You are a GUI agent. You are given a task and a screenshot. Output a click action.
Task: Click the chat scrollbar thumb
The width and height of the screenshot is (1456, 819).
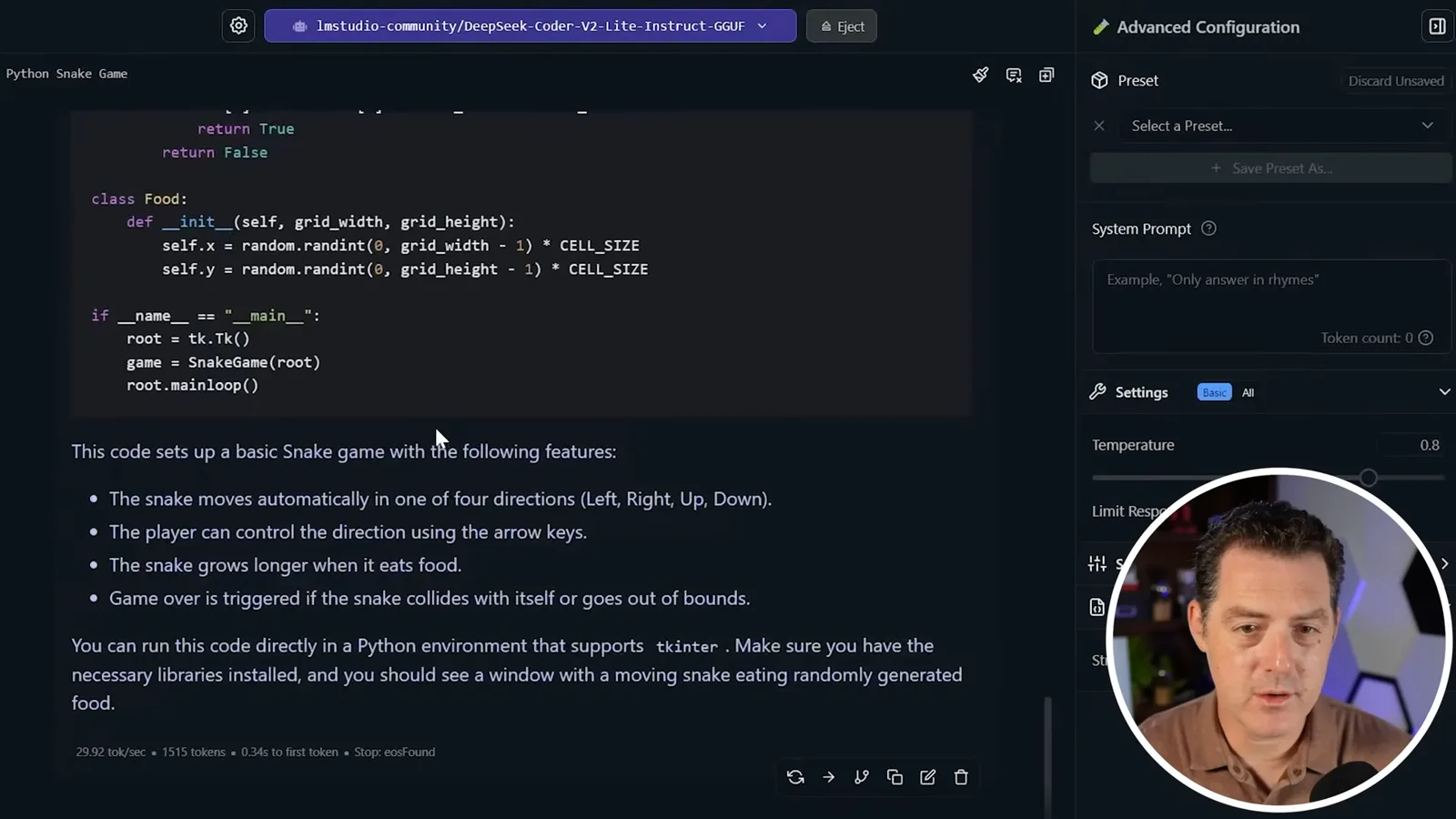click(x=1047, y=755)
